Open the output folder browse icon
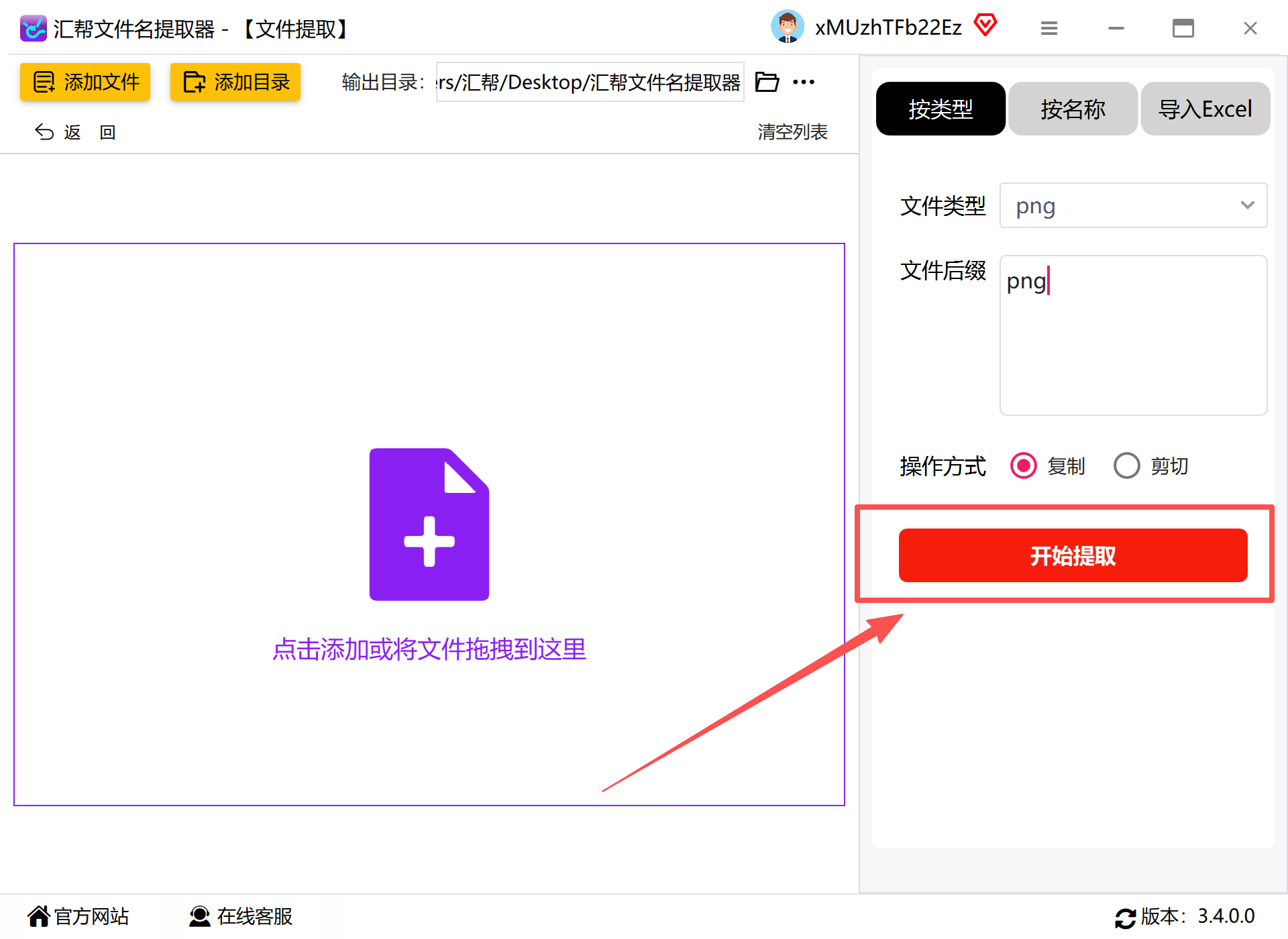1288x939 pixels. tap(767, 82)
